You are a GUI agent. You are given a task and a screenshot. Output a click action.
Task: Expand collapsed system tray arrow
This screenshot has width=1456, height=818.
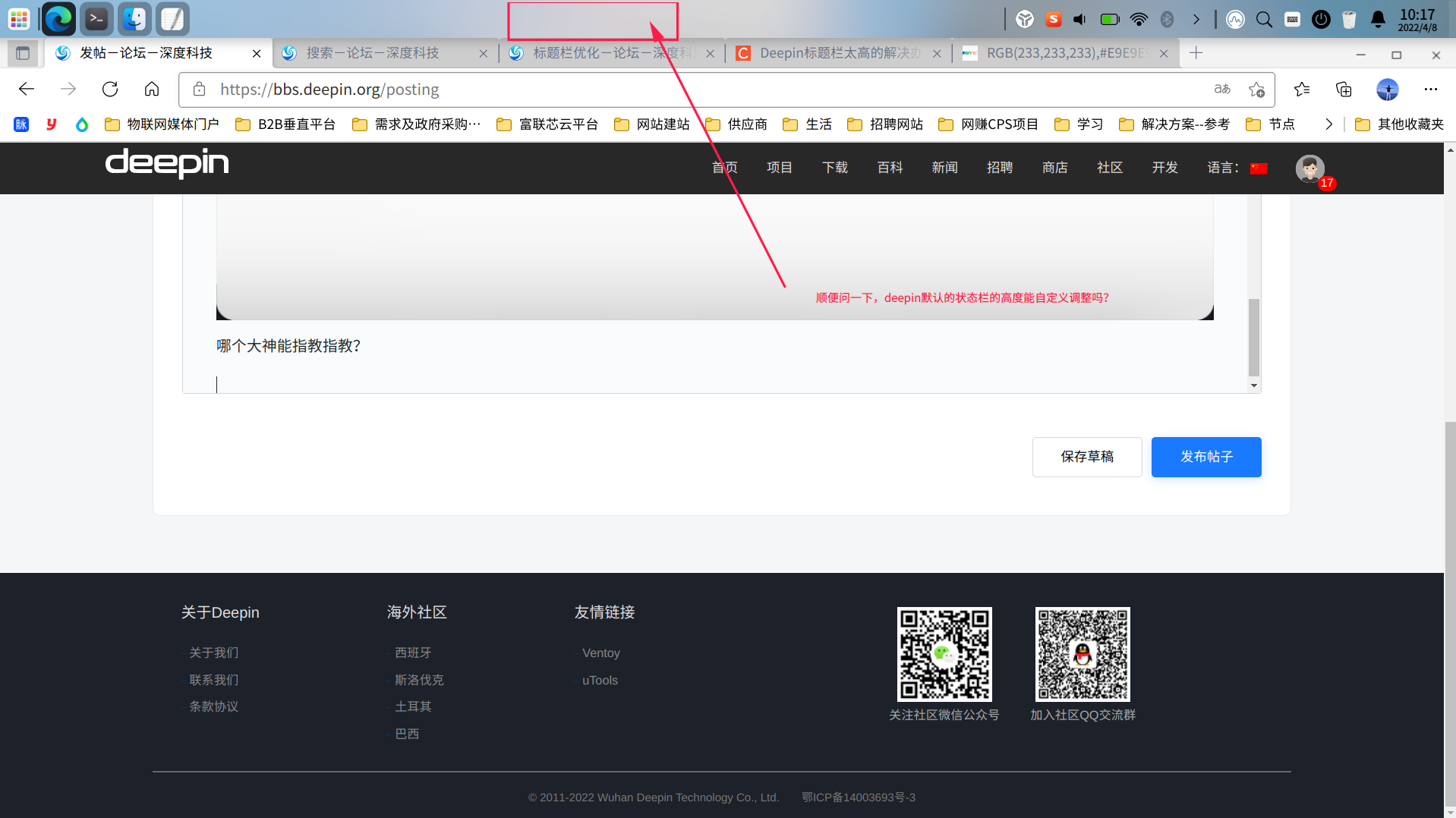1196,20
